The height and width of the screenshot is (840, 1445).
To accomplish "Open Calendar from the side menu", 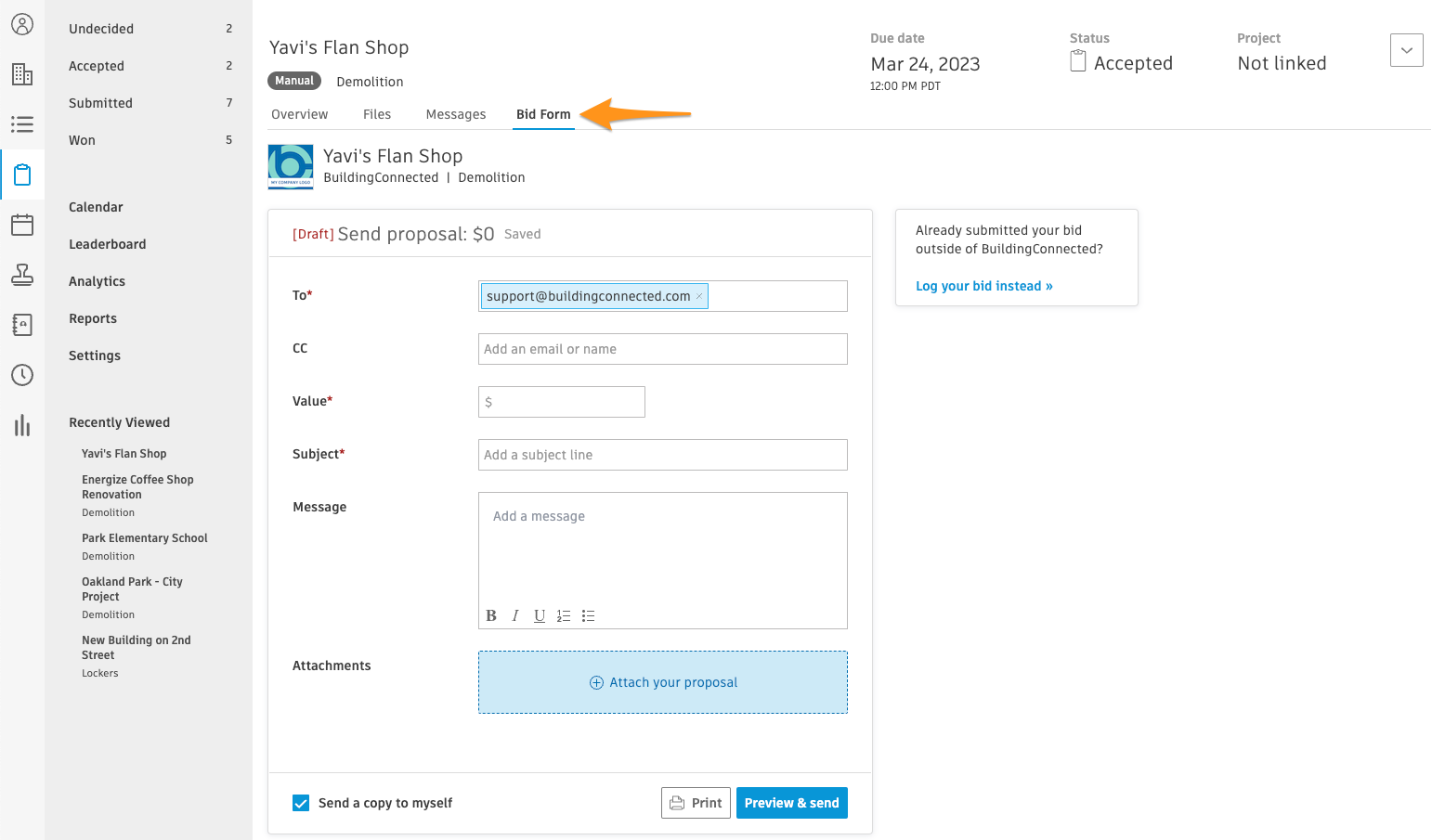I will (96, 207).
